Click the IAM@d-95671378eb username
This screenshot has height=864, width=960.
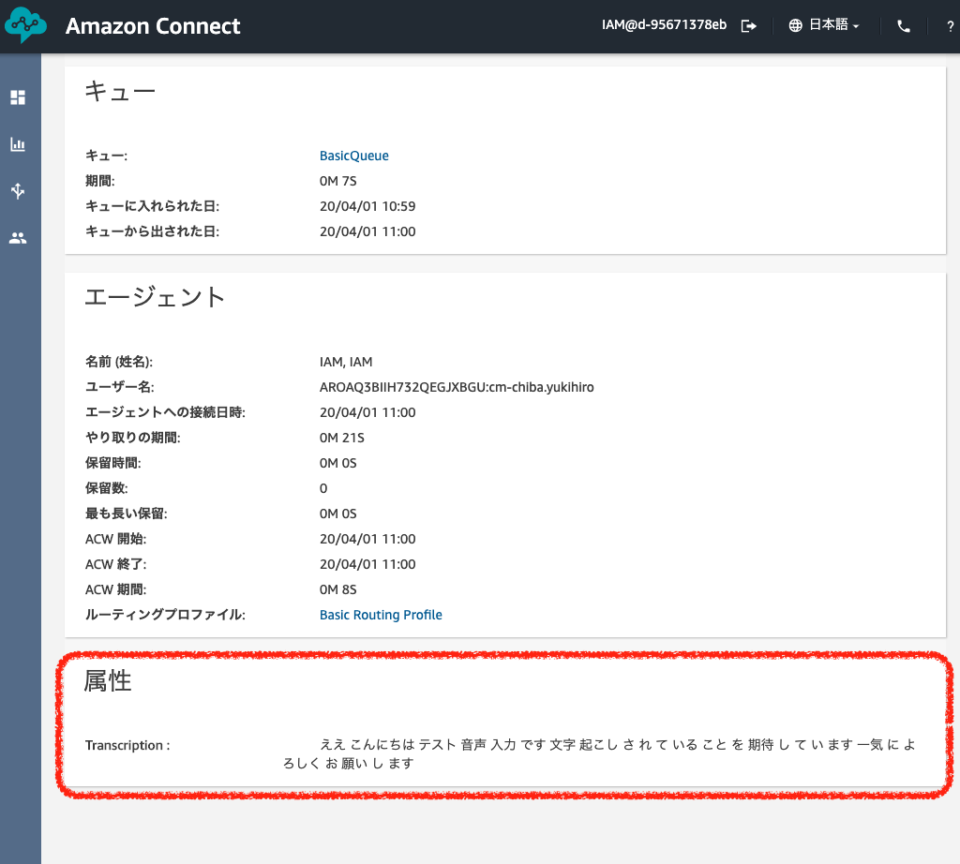click(664, 25)
